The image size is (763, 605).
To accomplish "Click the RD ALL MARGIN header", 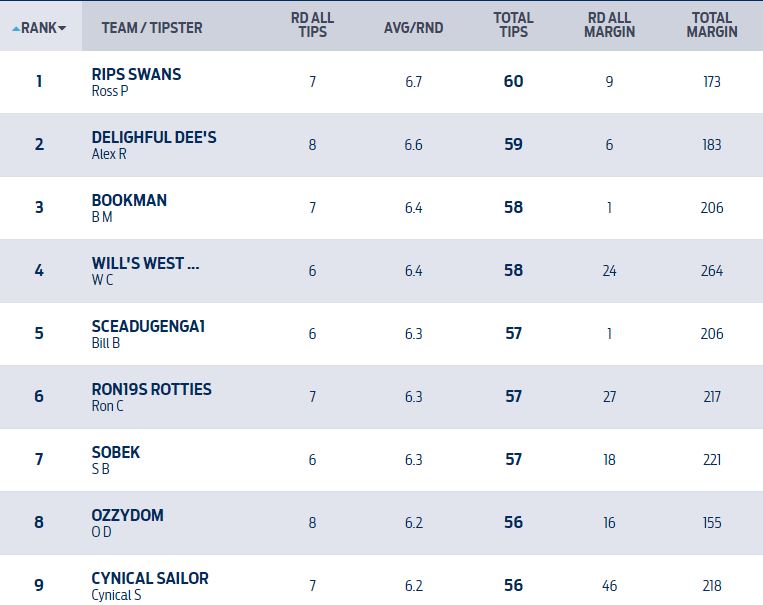I will (610, 25).
